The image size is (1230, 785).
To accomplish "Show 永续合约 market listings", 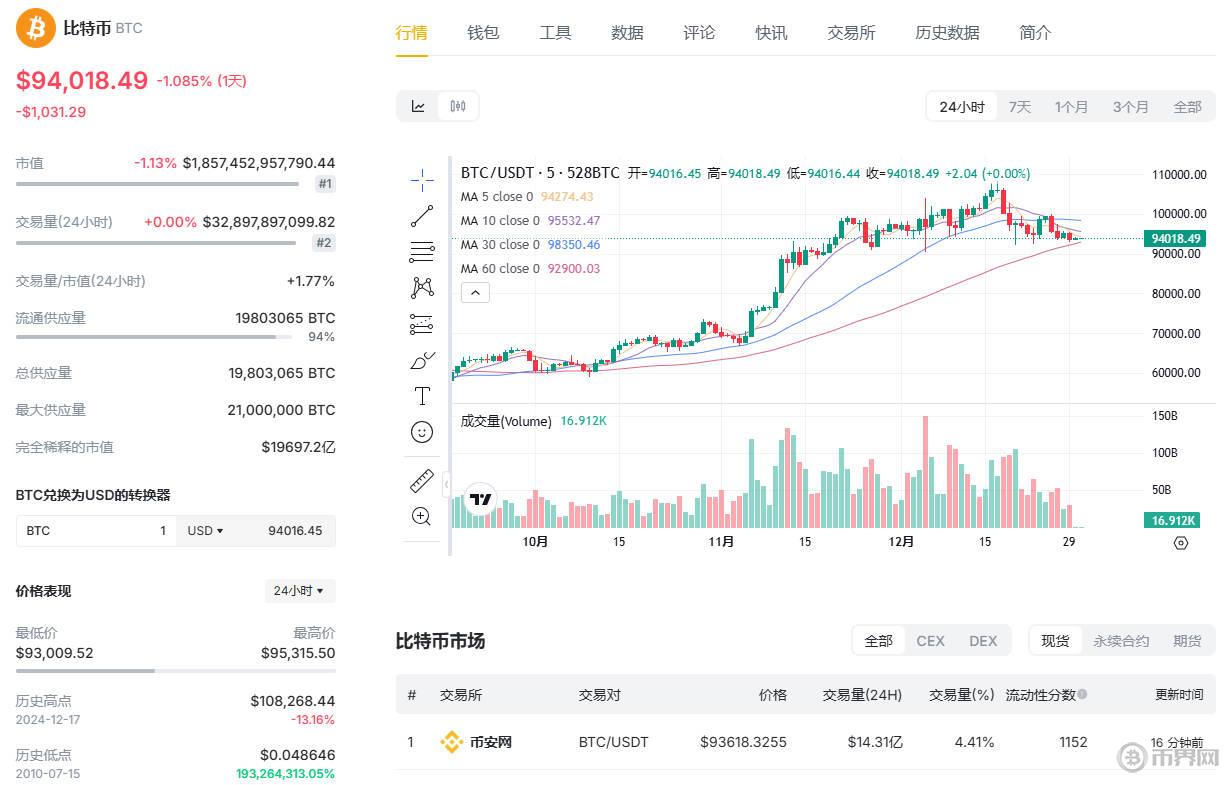I will pyautogui.click(x=1121, y=640).
